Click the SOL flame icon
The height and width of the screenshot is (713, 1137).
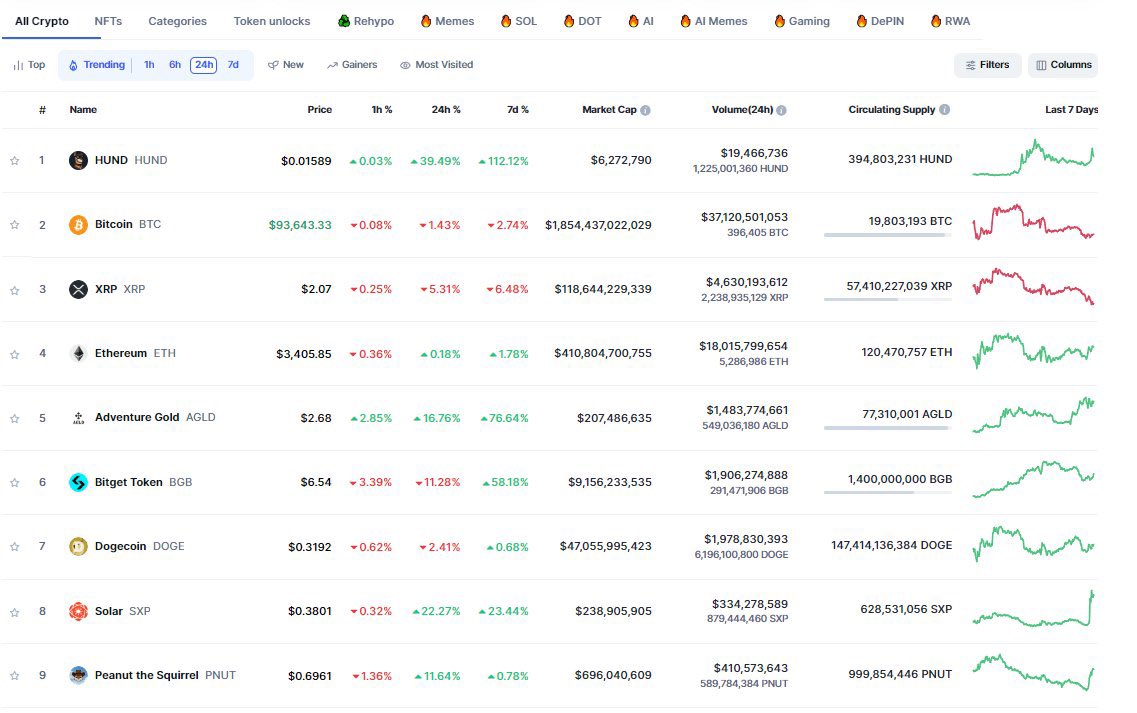pyautogui.click(x=506, y=21)
